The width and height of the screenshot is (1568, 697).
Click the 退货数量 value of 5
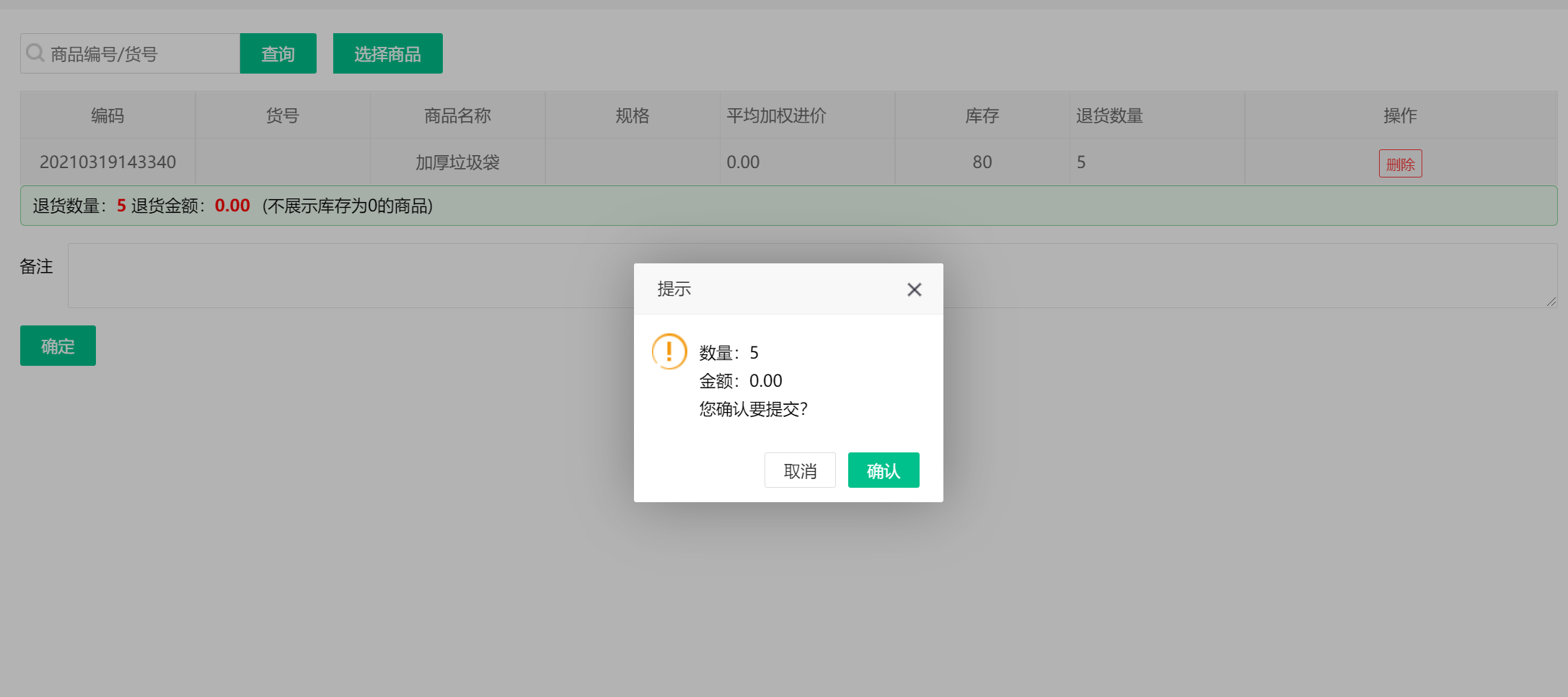1081,162
